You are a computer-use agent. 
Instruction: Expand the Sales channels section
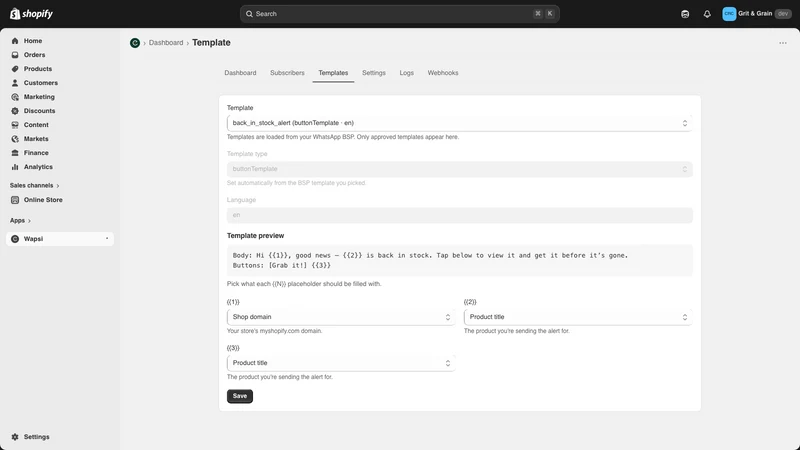click(34, 186)
